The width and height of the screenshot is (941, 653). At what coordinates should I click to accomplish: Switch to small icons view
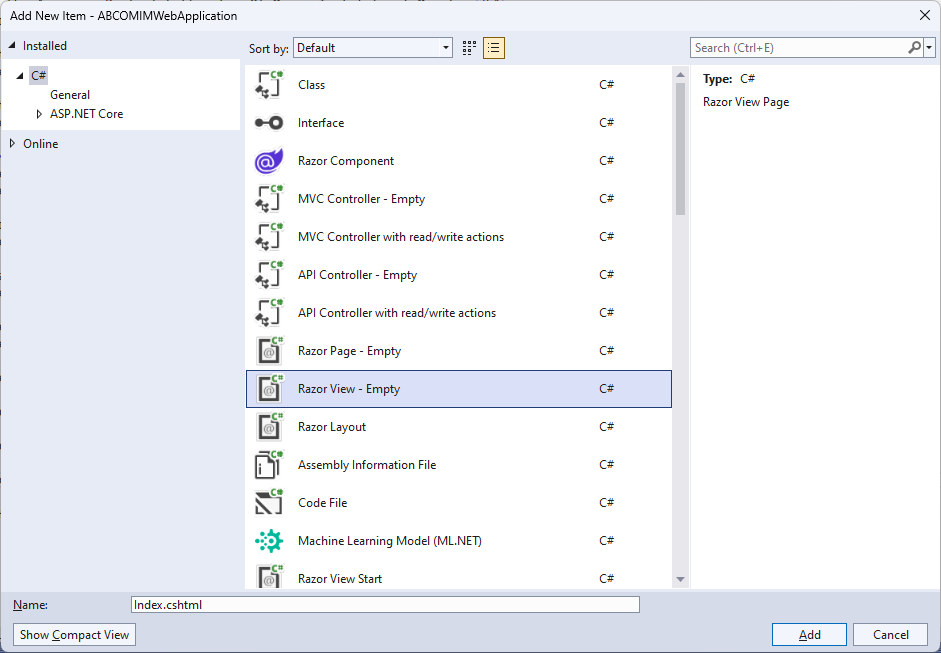click(470, 48)
